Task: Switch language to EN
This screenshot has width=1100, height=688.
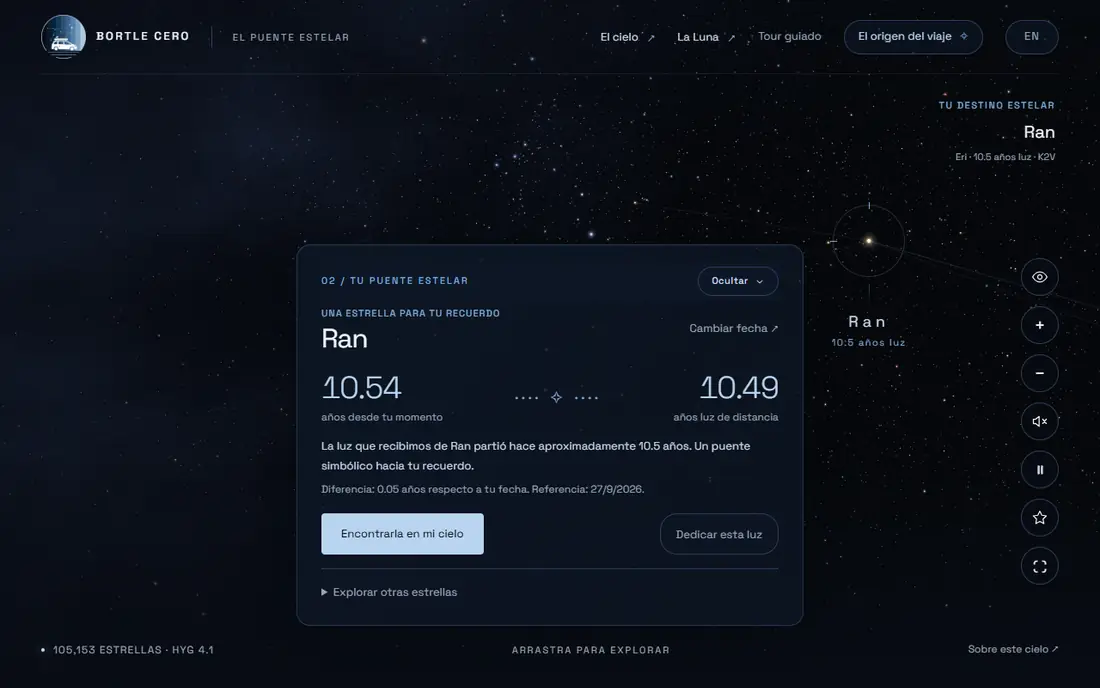Action: pyautogui.click(x=1031, y=36)
